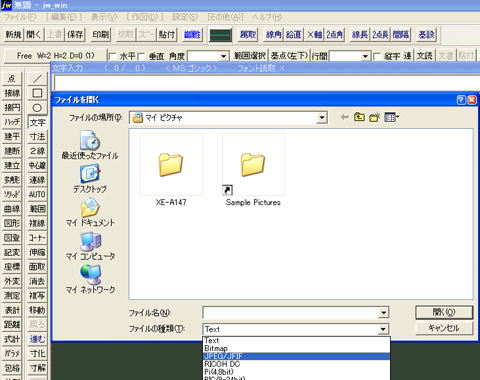Activate the AUTO mode tool
This screenshot has height=380, width=480.
(37, 194)
